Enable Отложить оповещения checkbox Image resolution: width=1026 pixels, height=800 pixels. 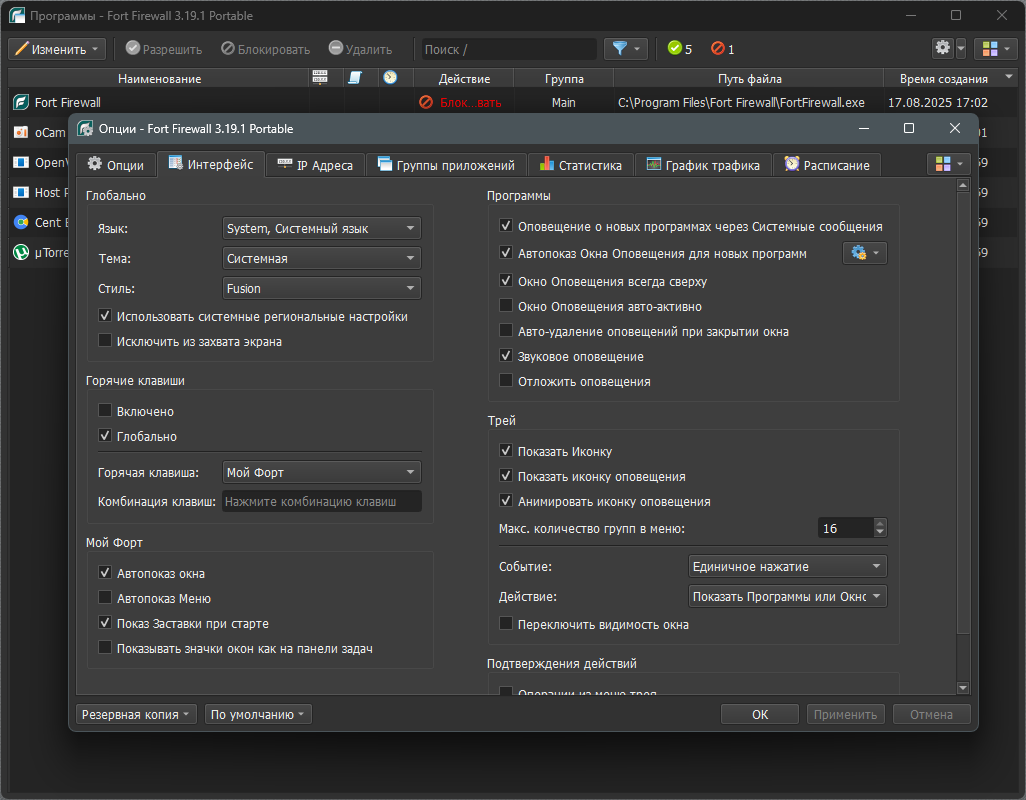[x=506, y=381]
